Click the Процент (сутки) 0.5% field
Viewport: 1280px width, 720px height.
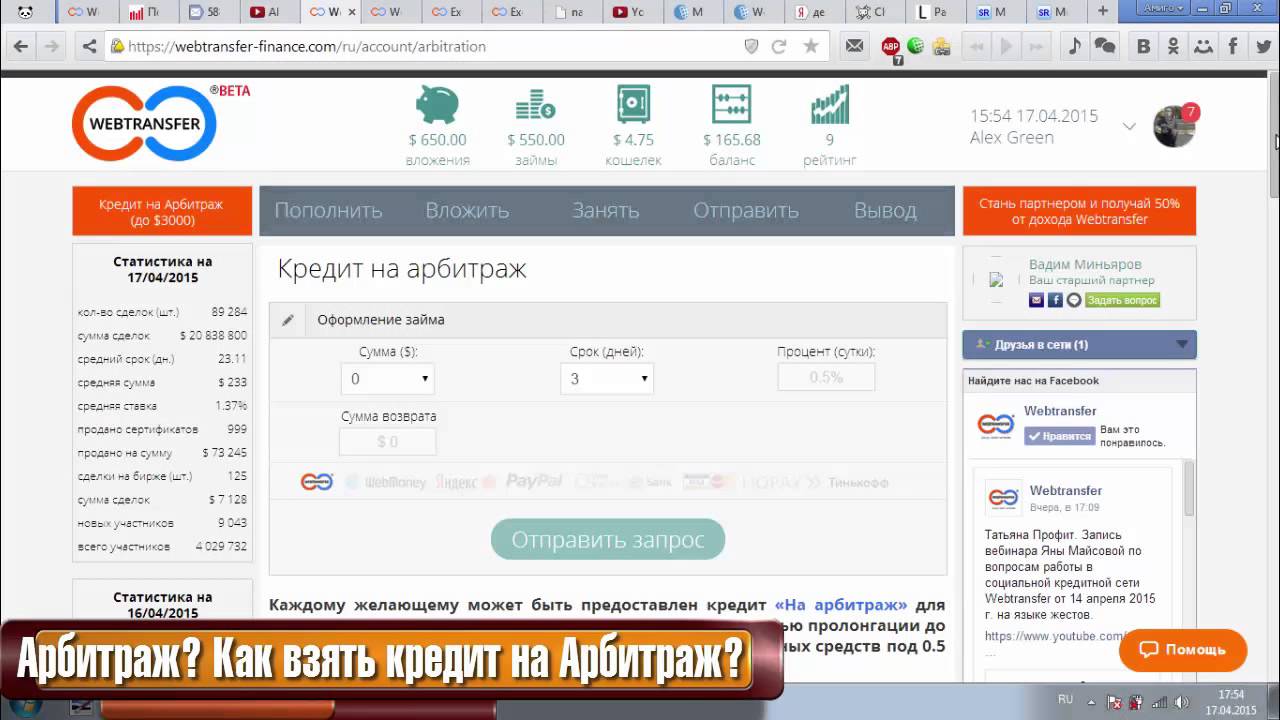click(826, 377)
